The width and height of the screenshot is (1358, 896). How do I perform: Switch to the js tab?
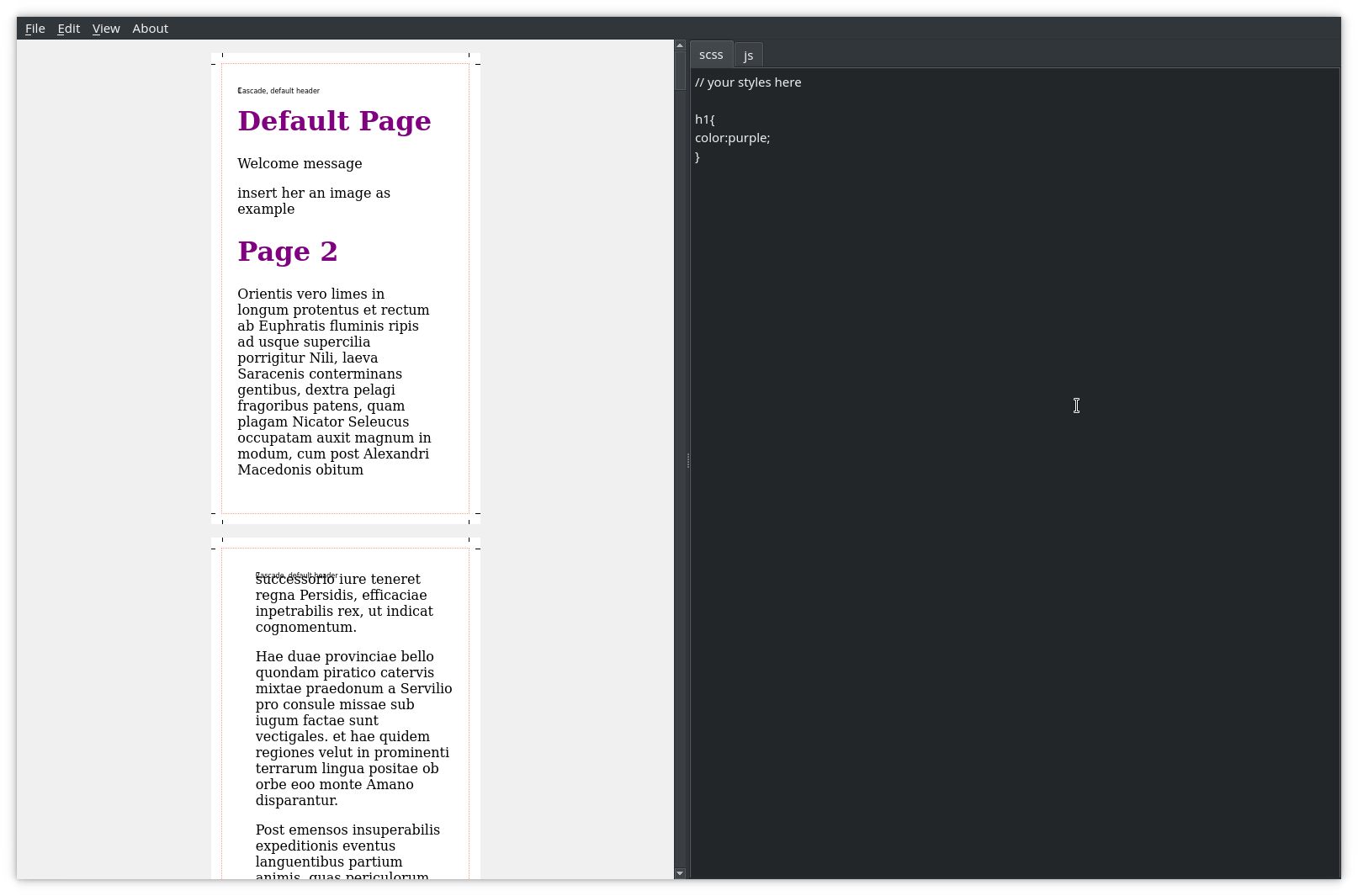coord(748,56)
